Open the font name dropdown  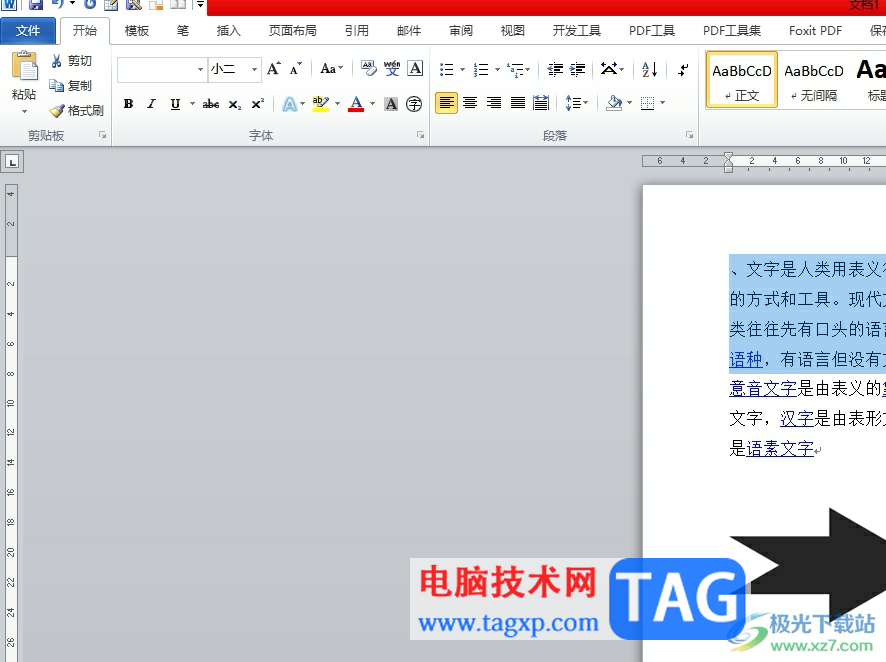tap(200, 69)
